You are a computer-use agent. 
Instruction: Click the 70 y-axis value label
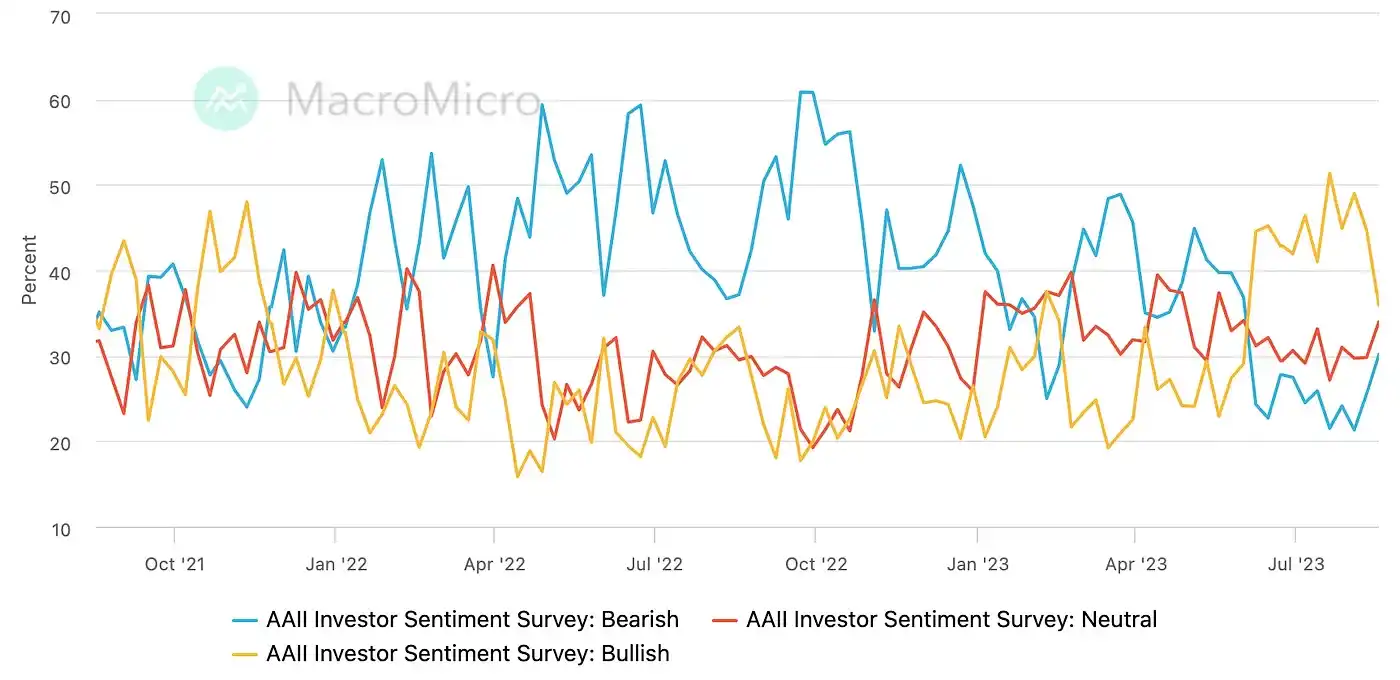59,16
